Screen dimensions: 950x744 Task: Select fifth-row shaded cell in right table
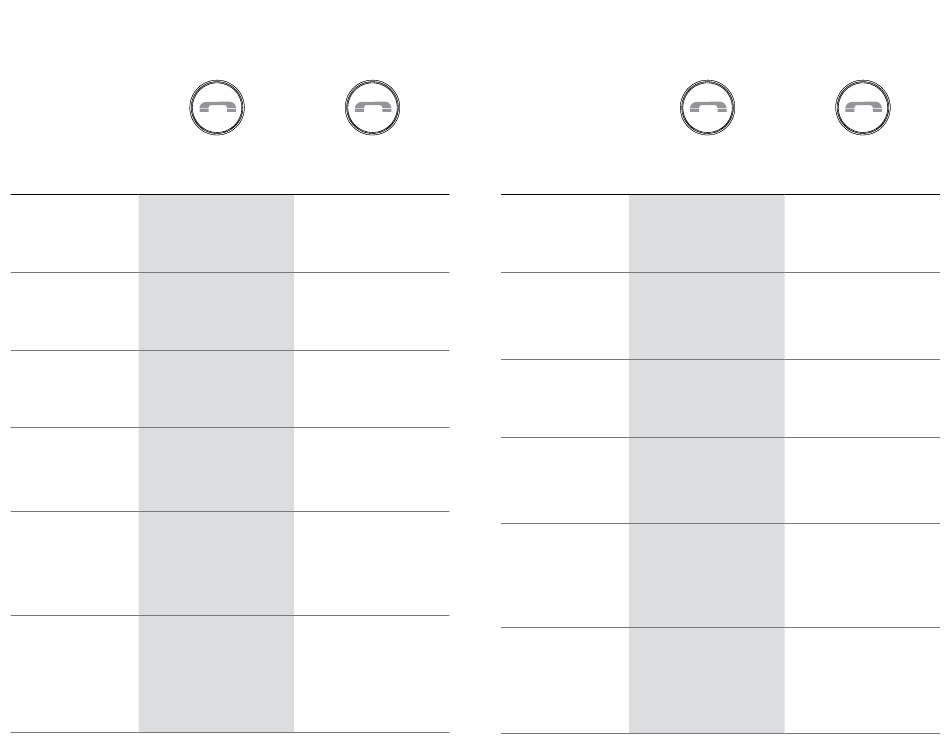click(706, 575)
